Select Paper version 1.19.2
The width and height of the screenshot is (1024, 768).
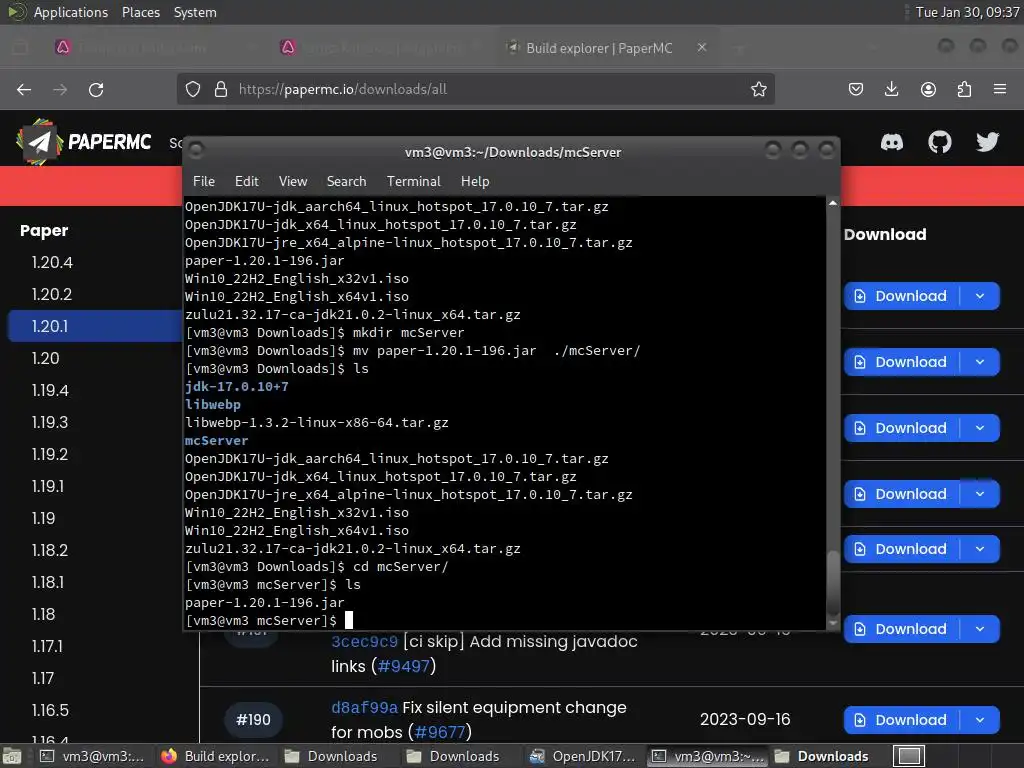click(50, 455)
